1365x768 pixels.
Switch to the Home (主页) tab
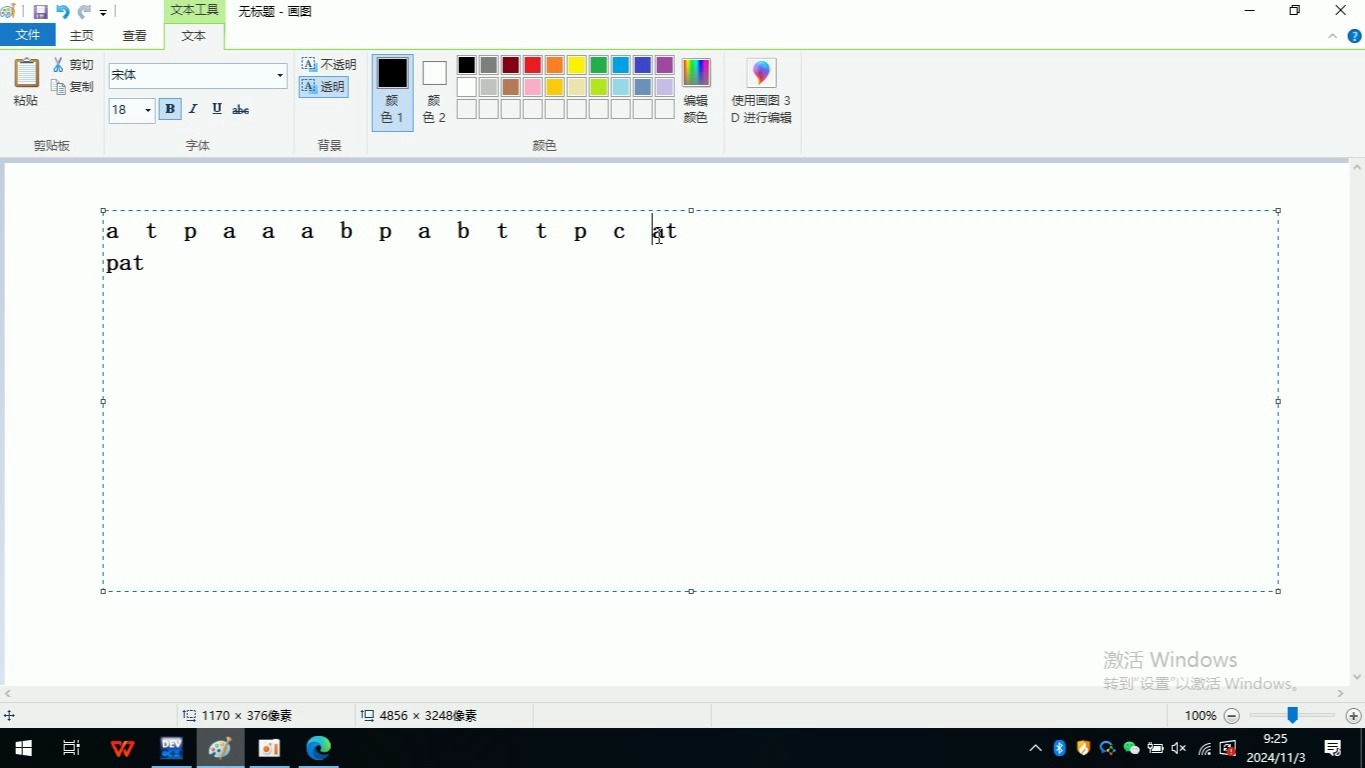point(82,35)
